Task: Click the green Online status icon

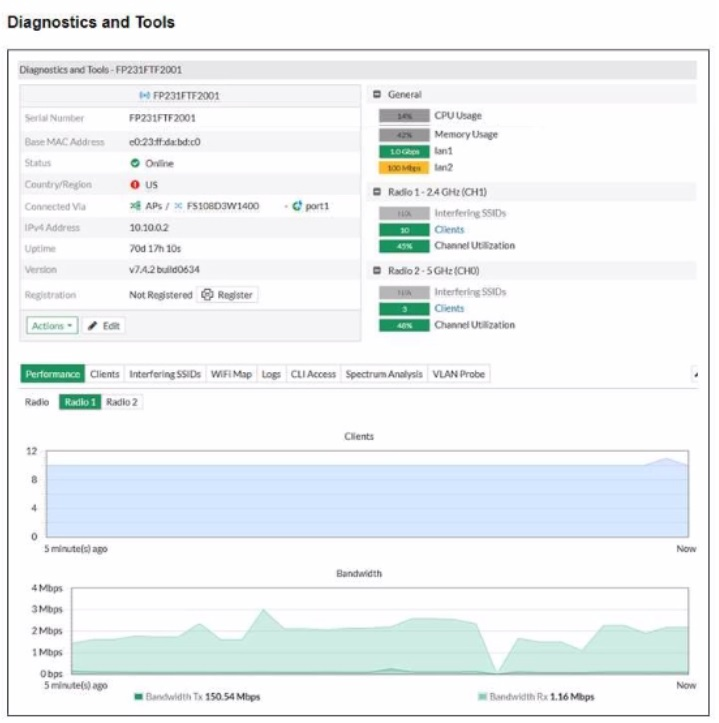Action: (x=135, y=163)
